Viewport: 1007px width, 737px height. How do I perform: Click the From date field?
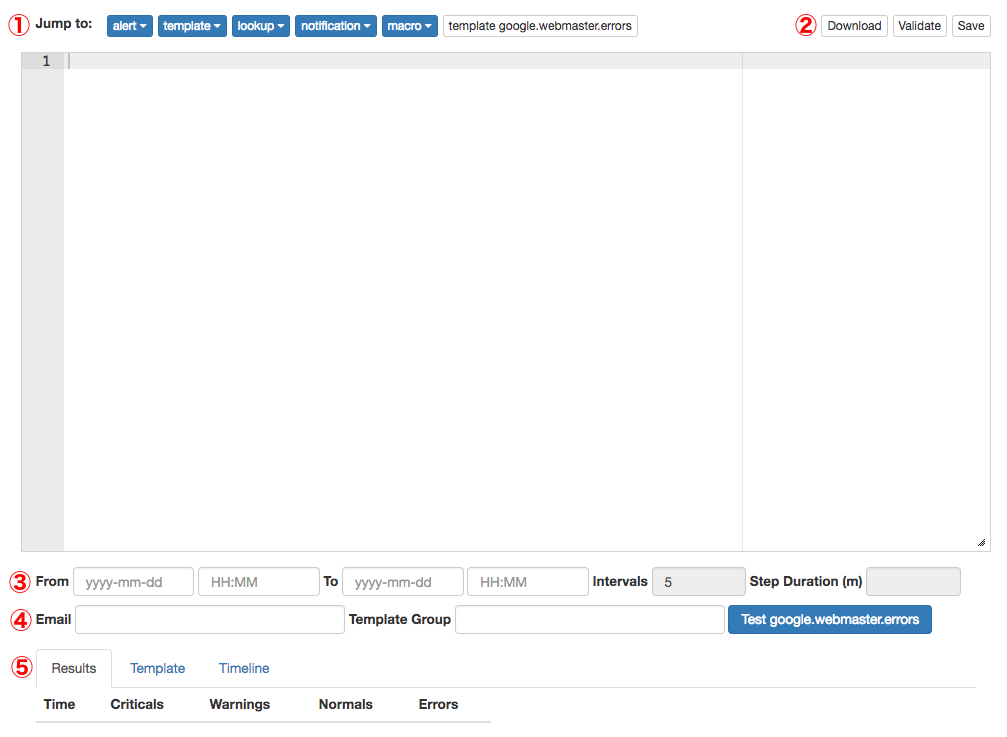tap(133, 582)
